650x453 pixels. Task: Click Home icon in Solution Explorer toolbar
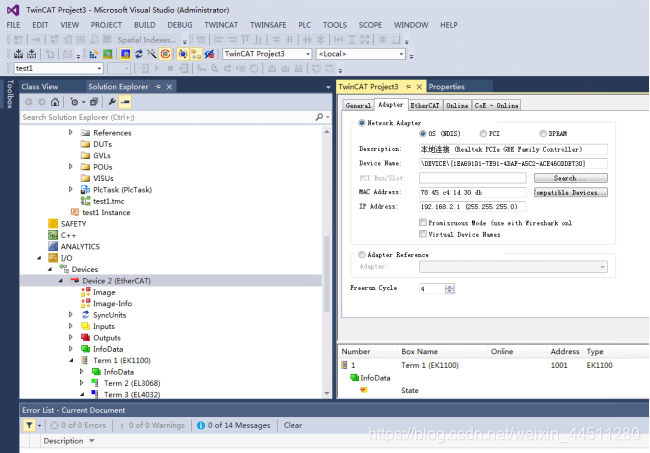coord(55,102)
